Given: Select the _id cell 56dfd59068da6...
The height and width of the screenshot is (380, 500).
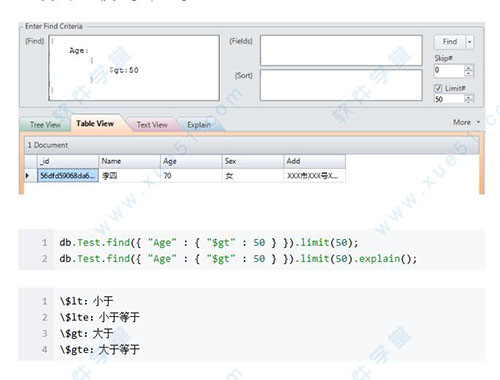Looking at the screenshot, I should point(68,175).
